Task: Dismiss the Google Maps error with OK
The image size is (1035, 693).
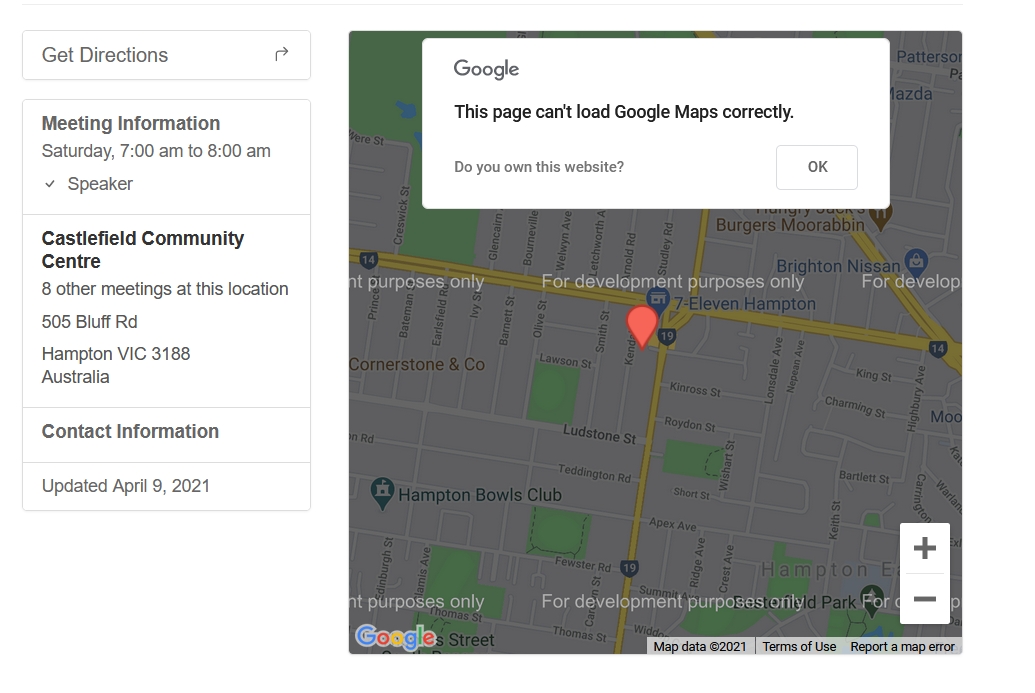Action: (x=817, y=167)
